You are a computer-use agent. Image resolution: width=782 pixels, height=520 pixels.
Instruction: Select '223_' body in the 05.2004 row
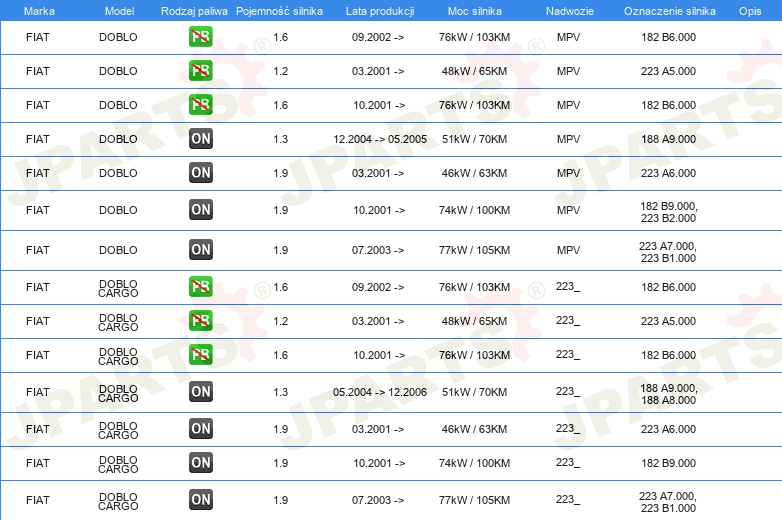tap(568, 392)
